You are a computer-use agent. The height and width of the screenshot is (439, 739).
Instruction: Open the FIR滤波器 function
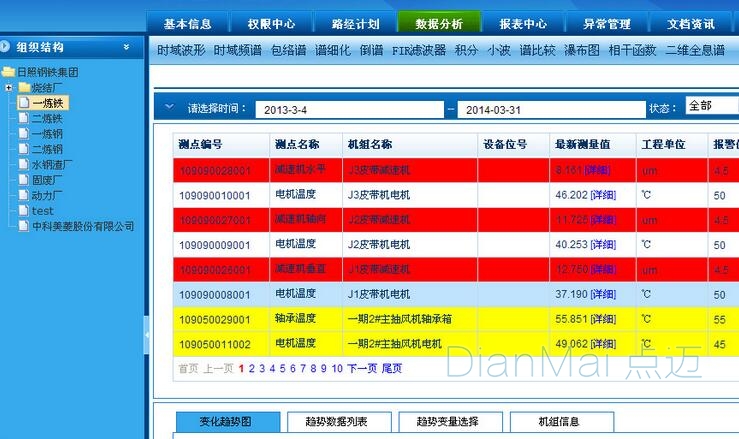tap(419, 50)
